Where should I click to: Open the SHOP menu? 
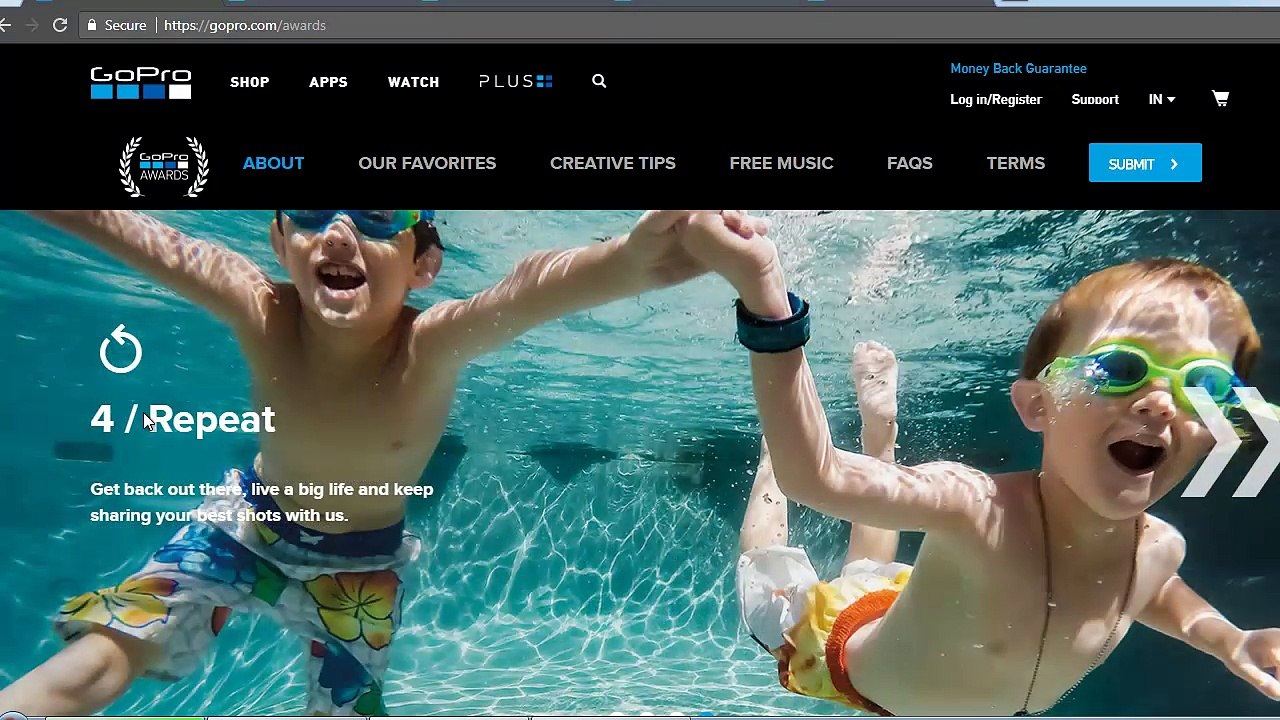(x=250, y=82)
